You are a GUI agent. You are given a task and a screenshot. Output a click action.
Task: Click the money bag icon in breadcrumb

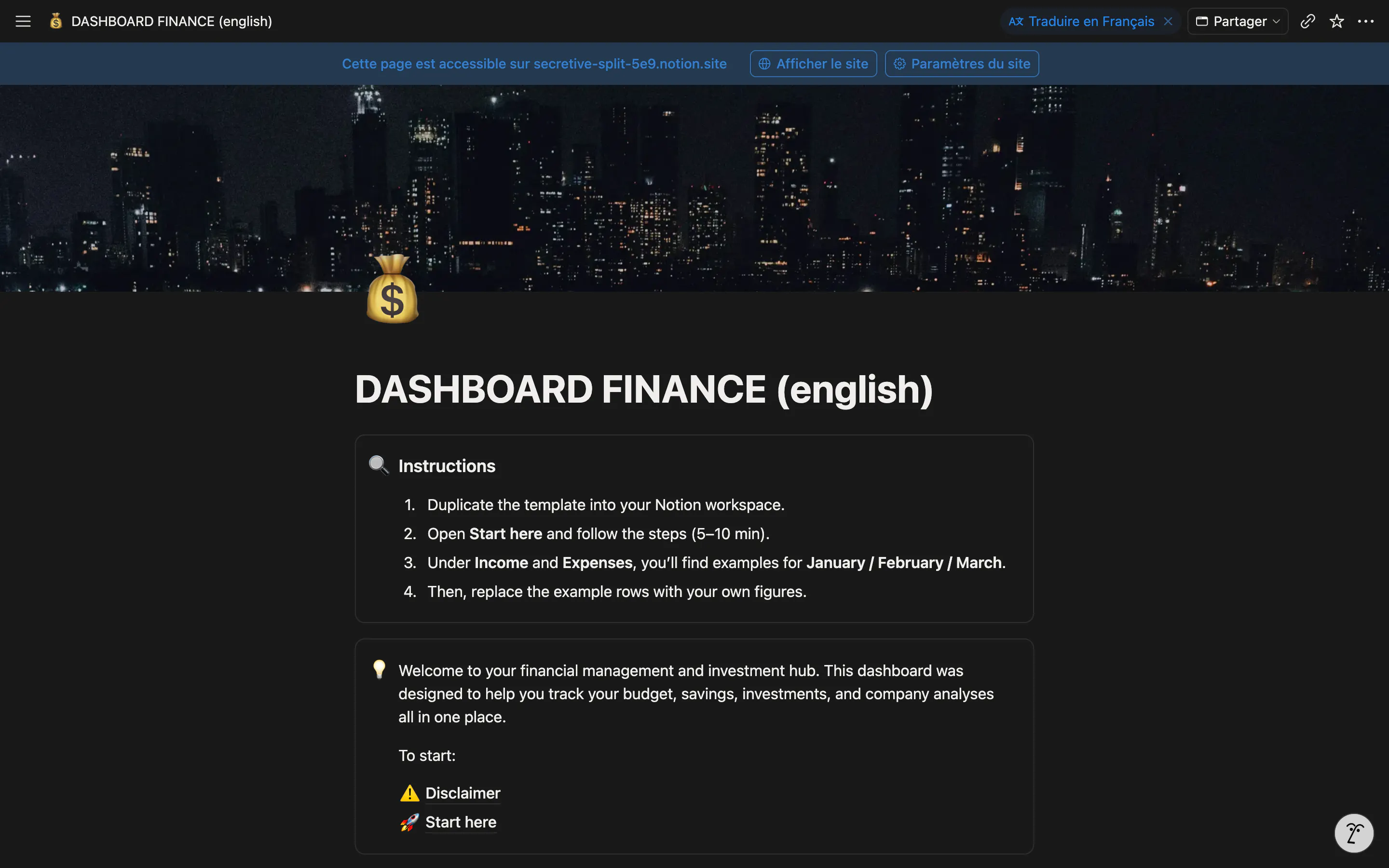point(55,21)
